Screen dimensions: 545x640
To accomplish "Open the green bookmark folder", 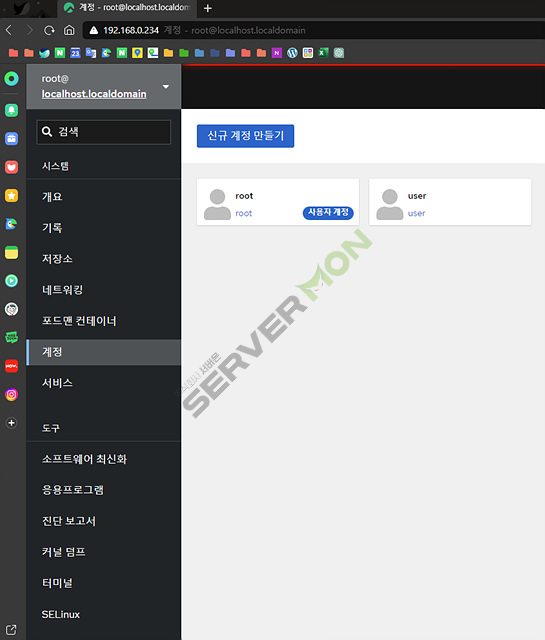I will (x=184, y=53).
